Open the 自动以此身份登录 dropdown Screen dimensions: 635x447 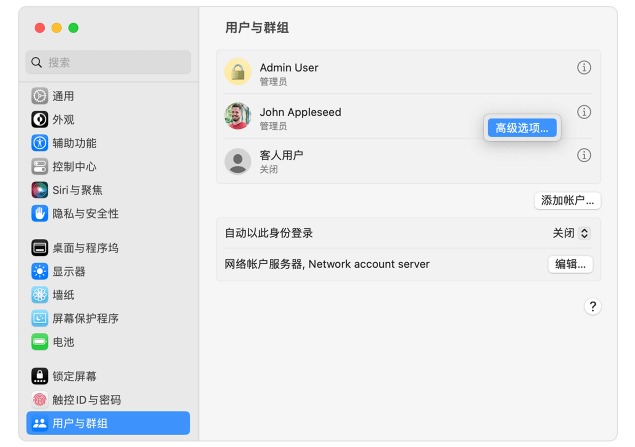pos(570,233)
